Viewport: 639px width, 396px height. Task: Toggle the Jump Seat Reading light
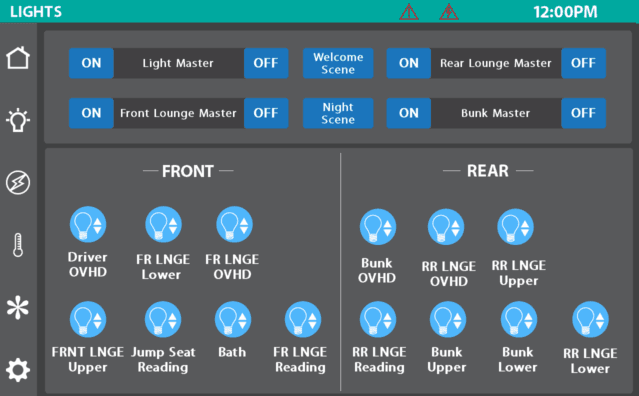tap(163, 319)
